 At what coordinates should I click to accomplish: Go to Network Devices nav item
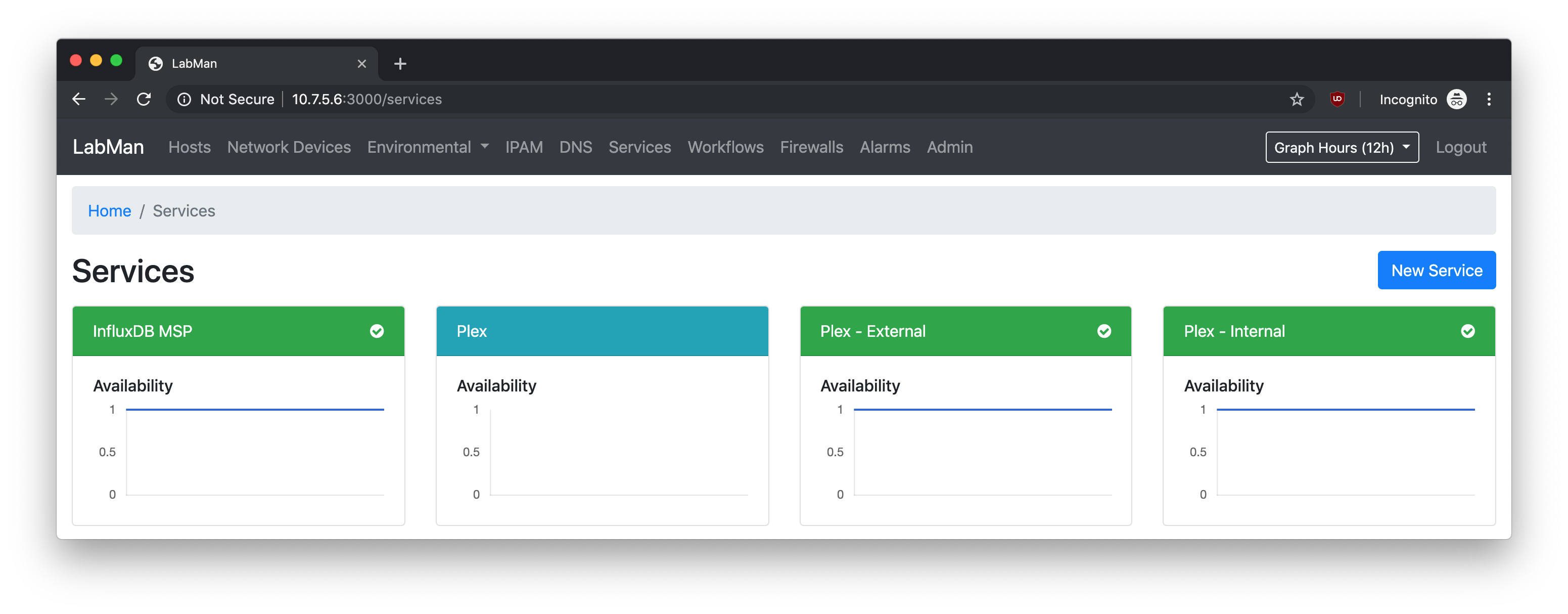coord(289,147)
